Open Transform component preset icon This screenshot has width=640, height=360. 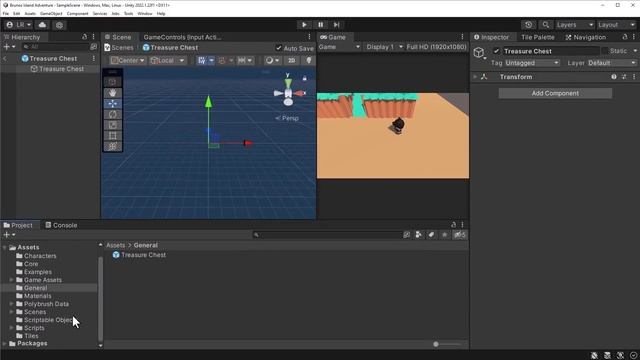coord(624,77)
